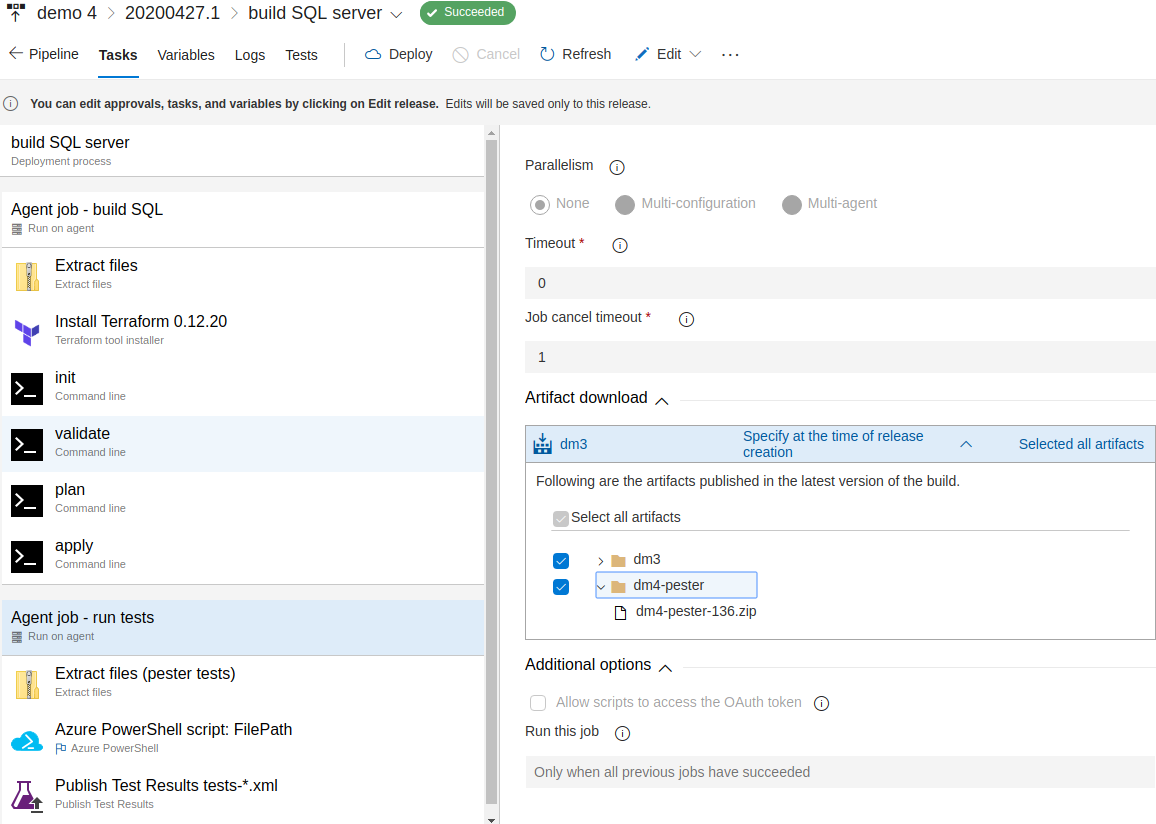Select the Multi-agent radio button

(x=792, y=204)
